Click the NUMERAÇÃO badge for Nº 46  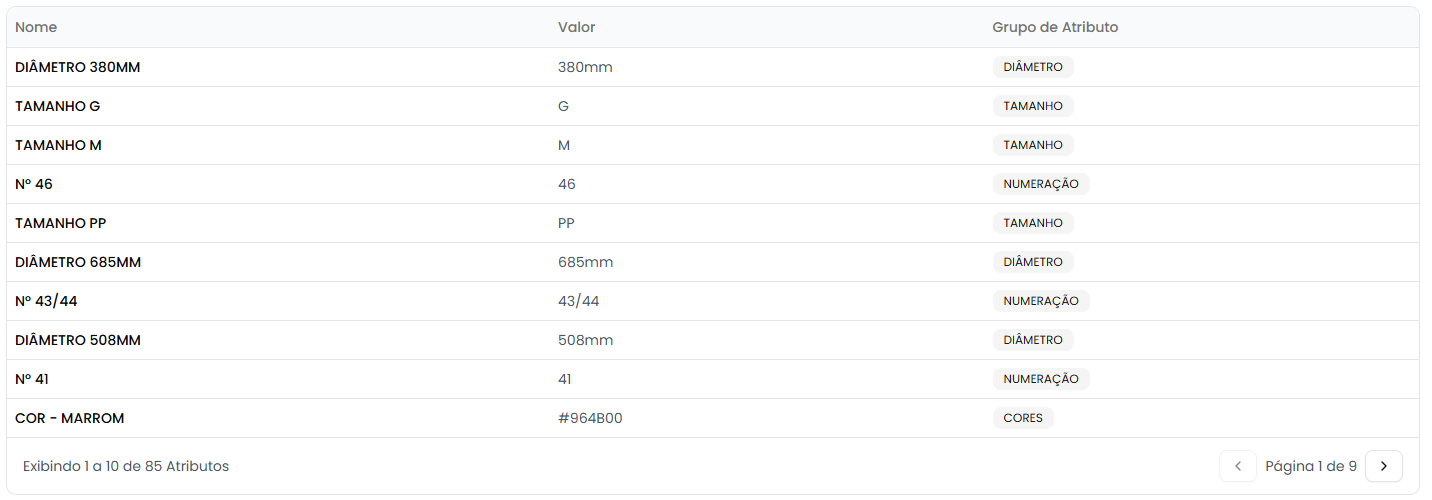pyautogui.click(x=1040, y=184)
